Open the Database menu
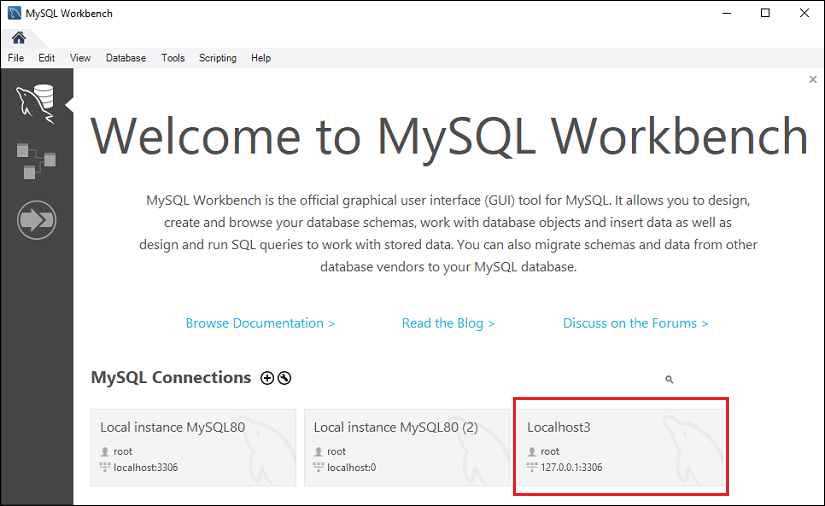This screenshot has width=825, height=506. (x=126, y=58)
